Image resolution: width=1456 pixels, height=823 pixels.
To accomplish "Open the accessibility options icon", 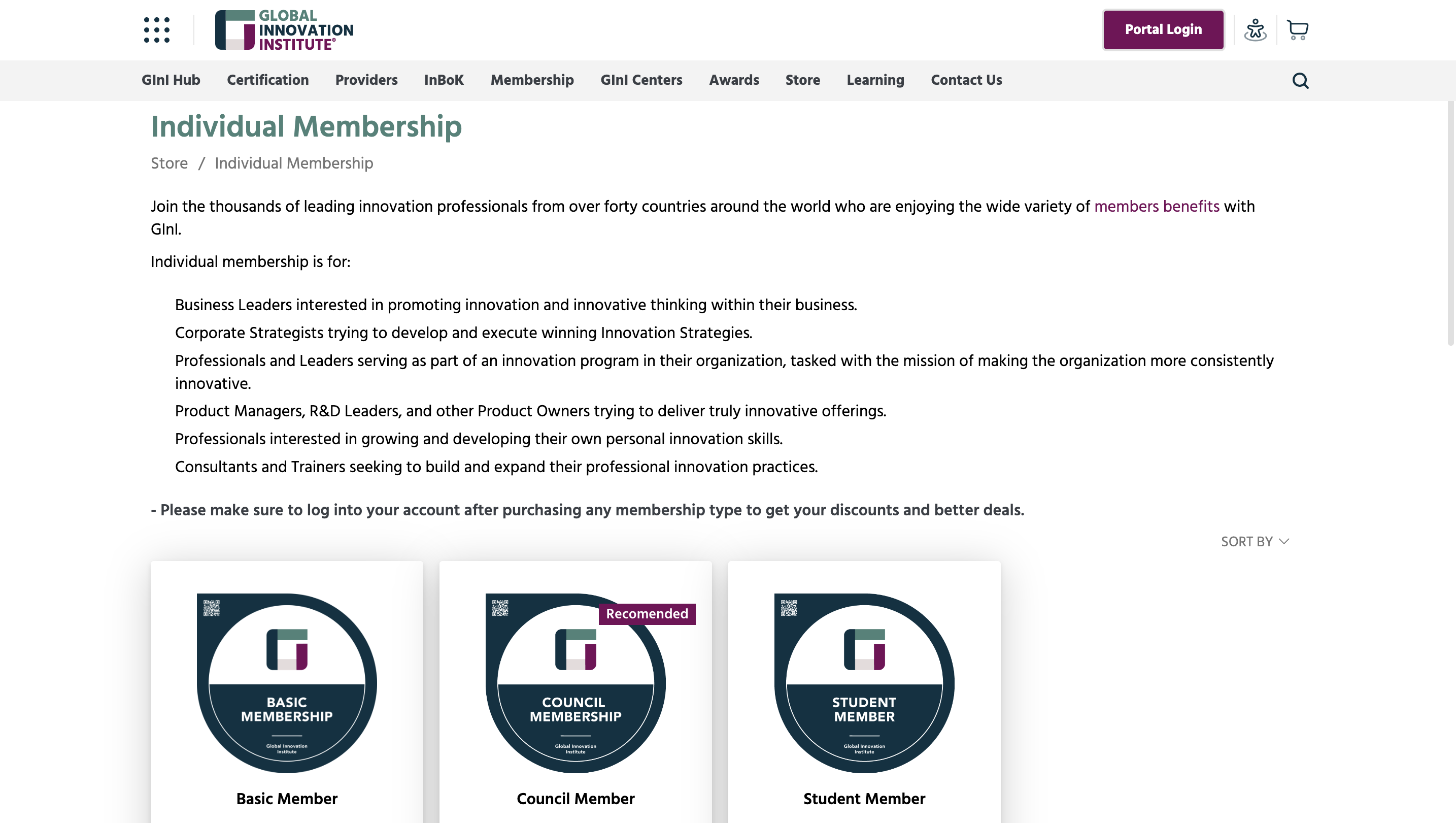I will [x=1255, y=30].
